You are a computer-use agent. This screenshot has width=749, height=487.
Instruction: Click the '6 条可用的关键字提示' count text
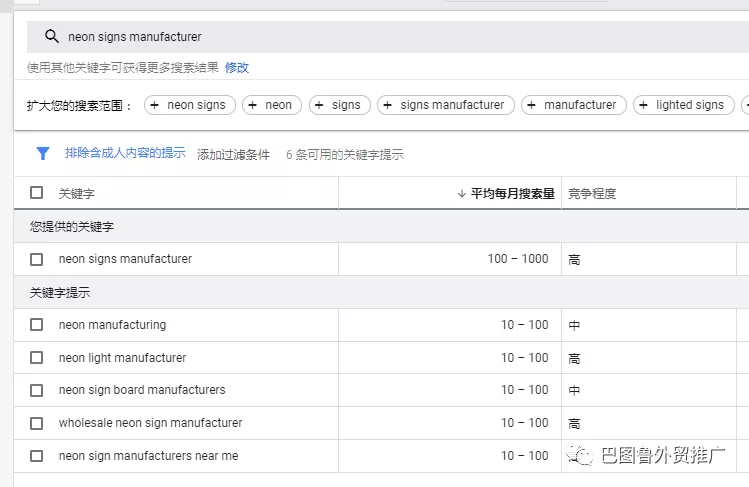344,155
